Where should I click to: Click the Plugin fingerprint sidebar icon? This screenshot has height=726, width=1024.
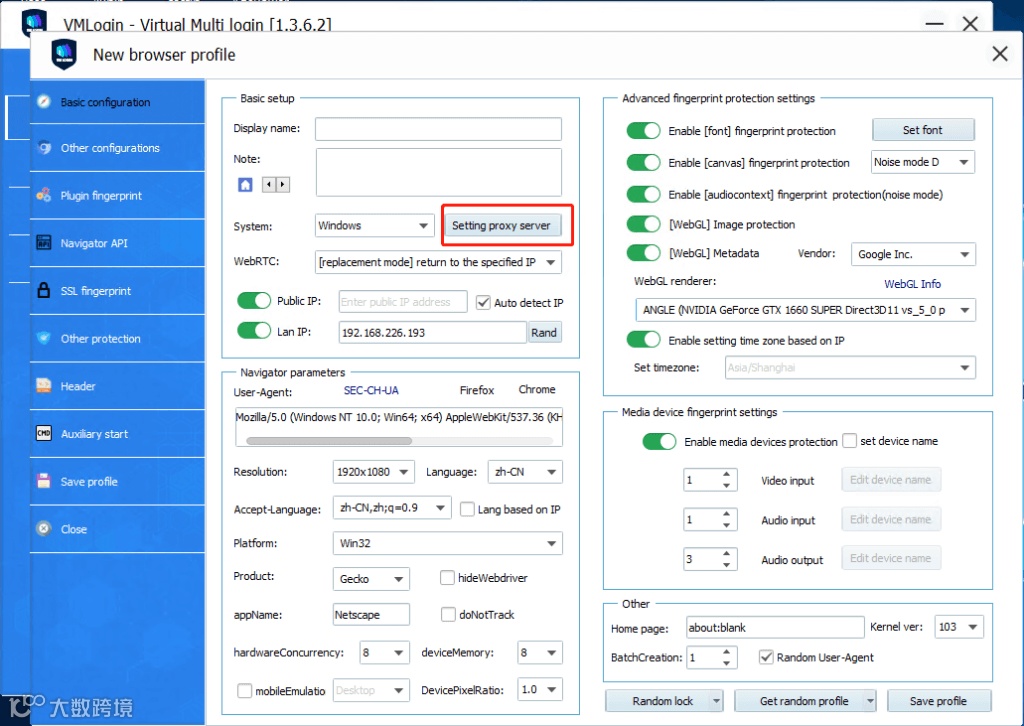(44, 195)
